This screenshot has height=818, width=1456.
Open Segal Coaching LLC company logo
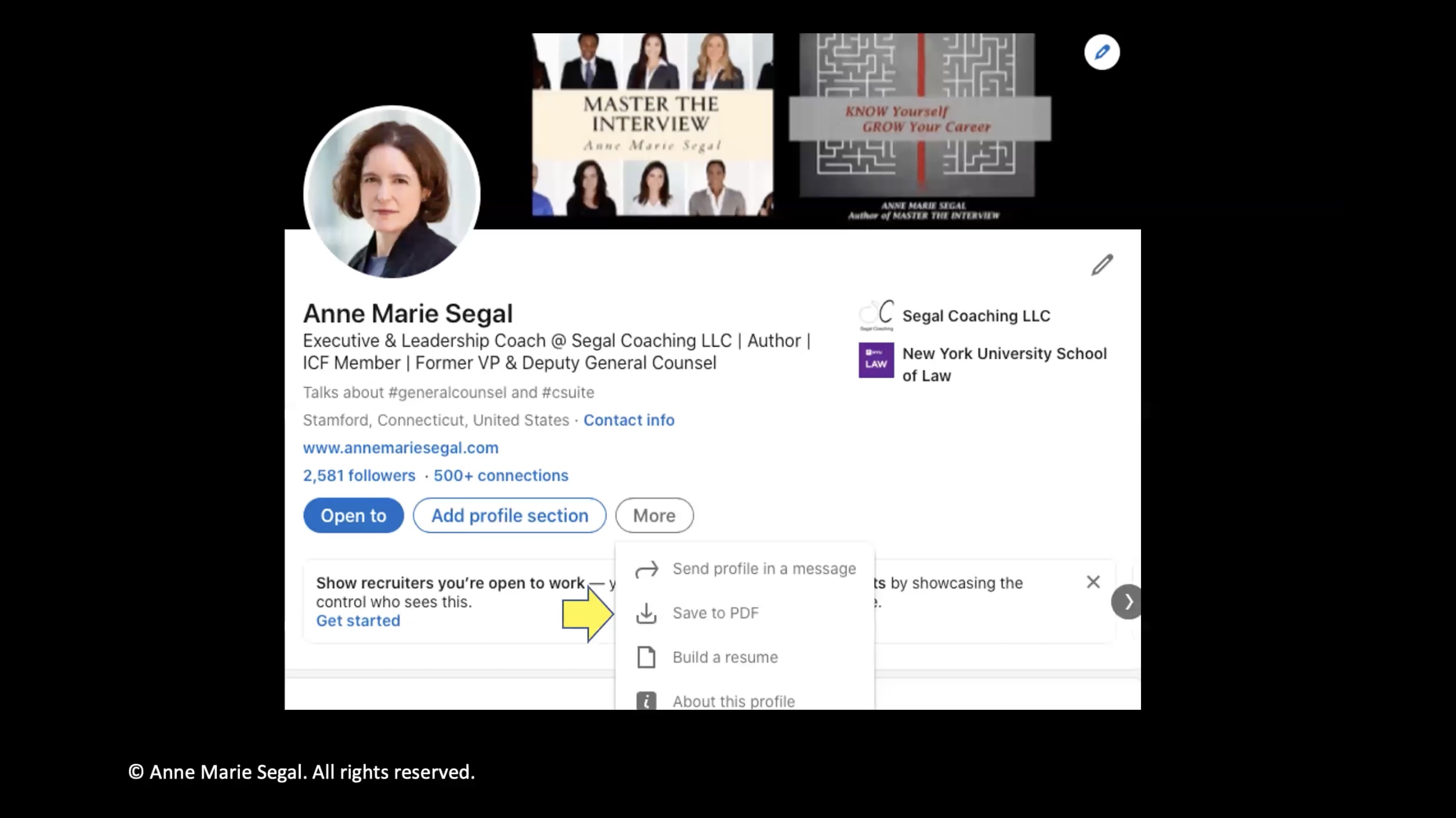876,315
